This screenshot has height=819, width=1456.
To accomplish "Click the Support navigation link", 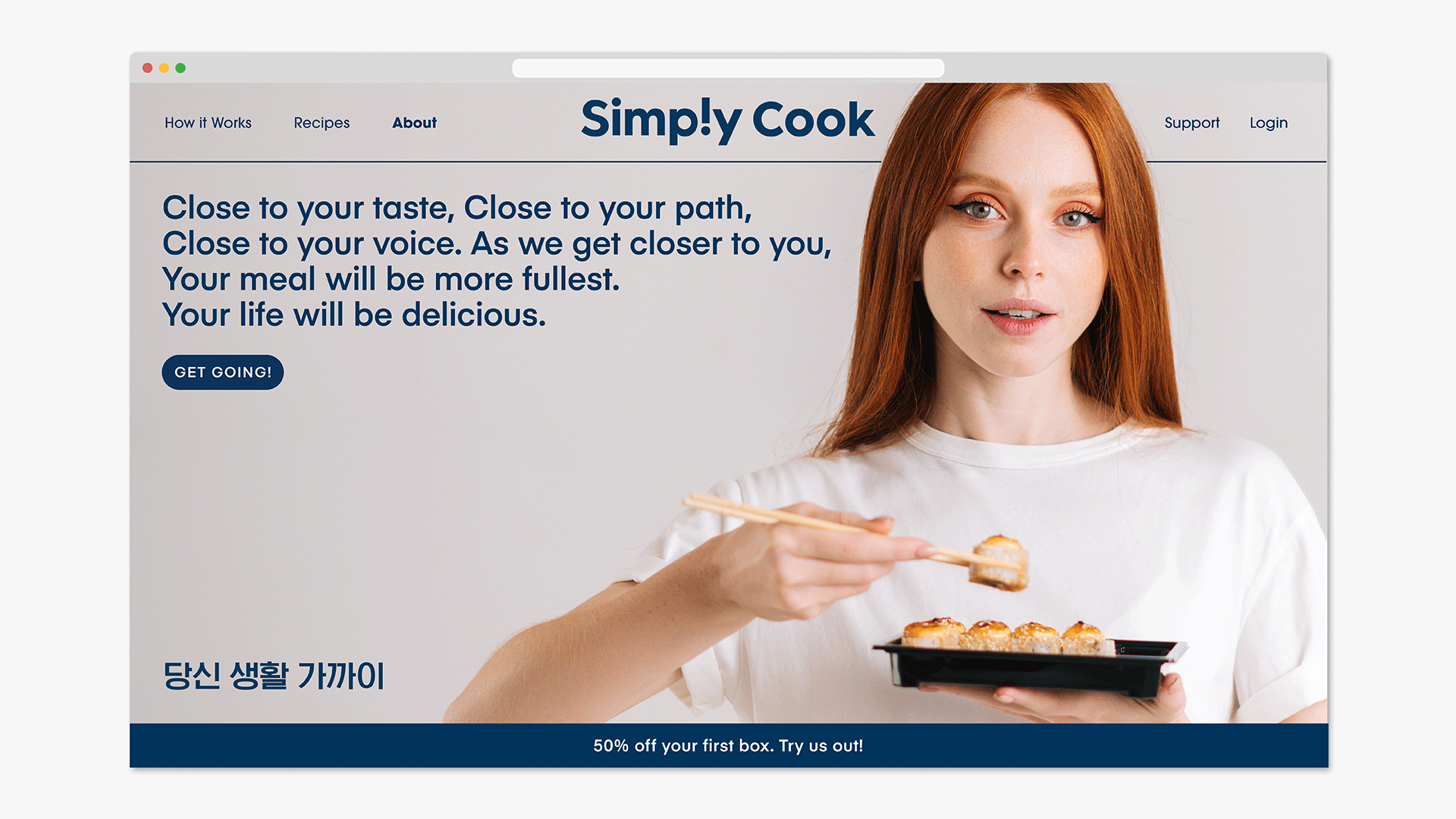I will [1192, 122].
